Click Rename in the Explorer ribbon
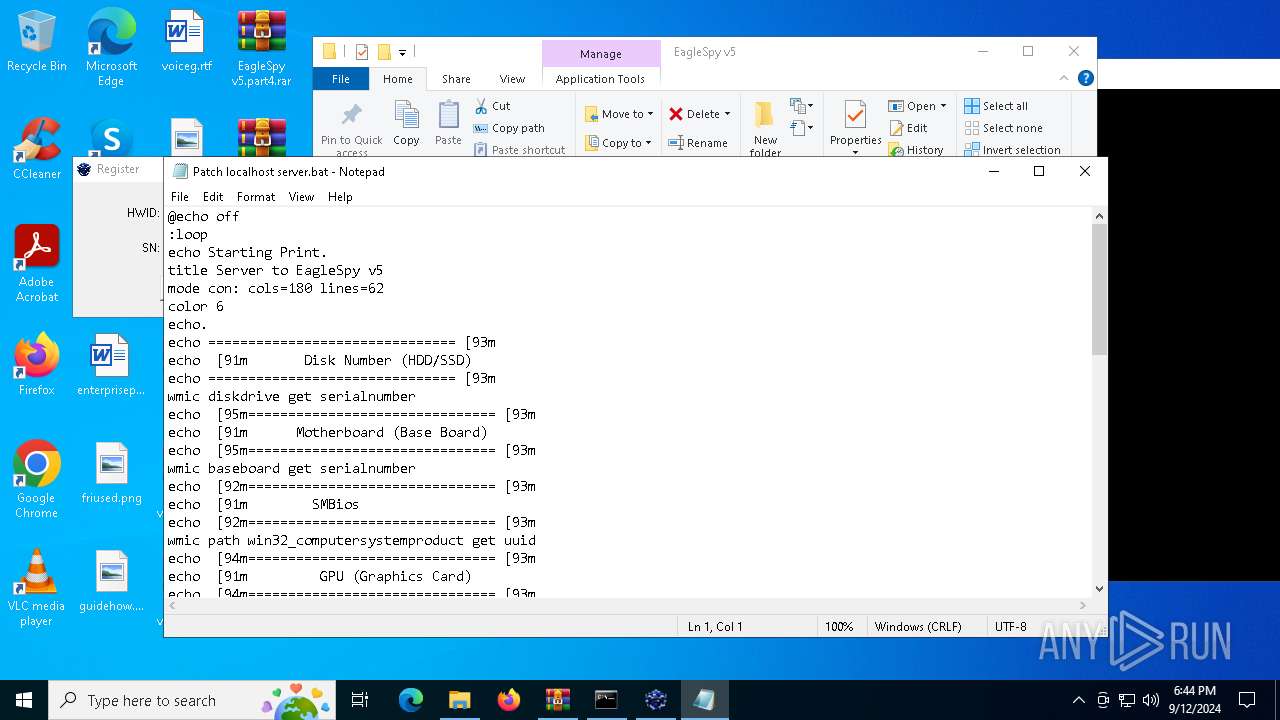Viewport: 1280px width, 720px height. [698, 143]
